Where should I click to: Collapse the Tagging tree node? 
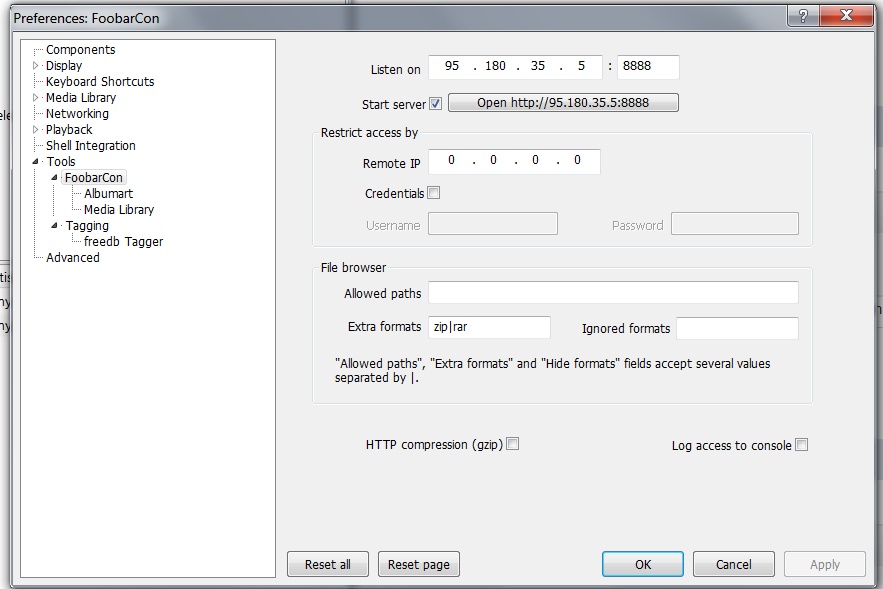click(x=55, y=225)
